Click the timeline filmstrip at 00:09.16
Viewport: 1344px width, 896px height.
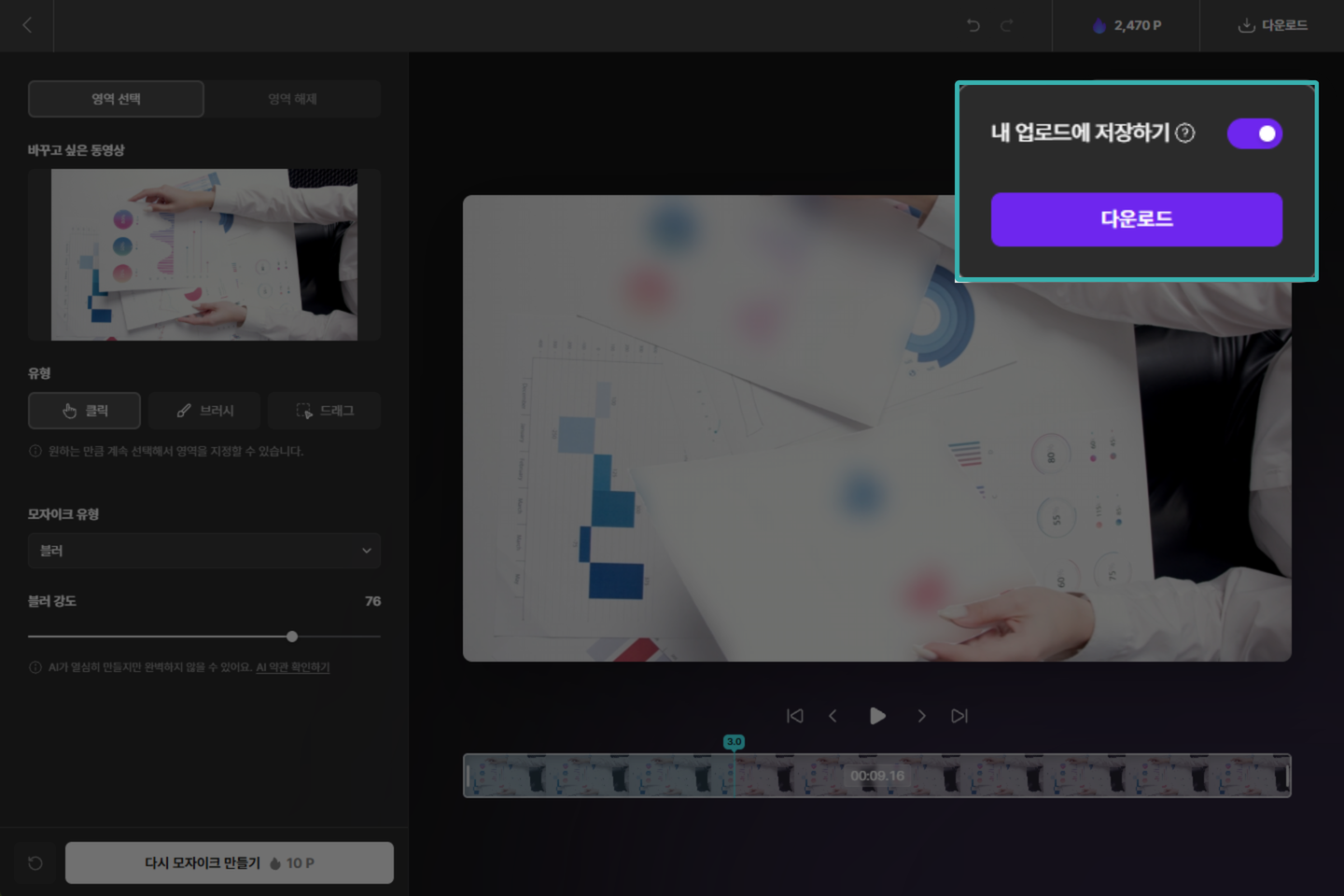coord(877,776)
